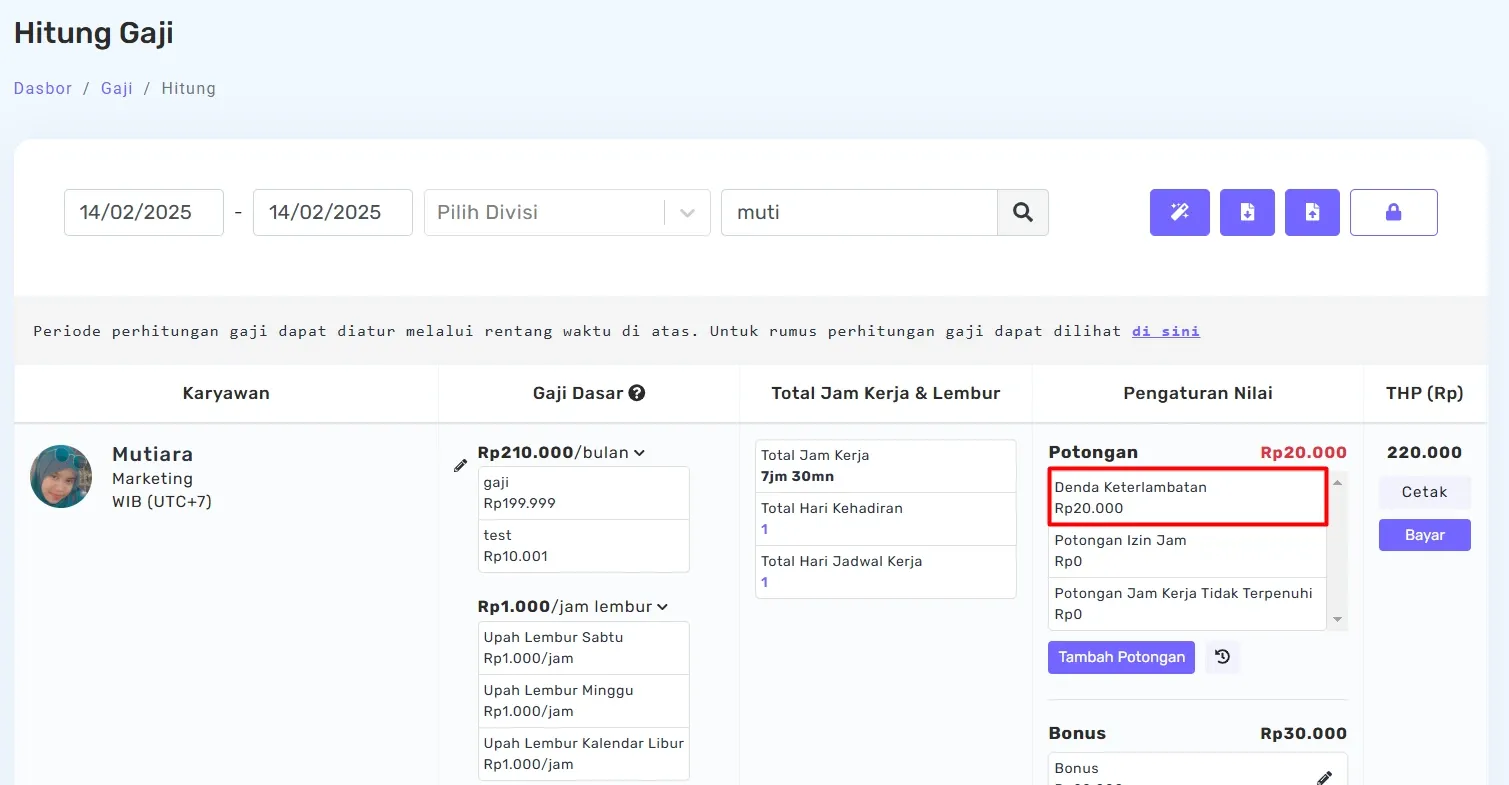The image size is (1509, 785).
Task: Click the pencil edit icon beside Gaji Dasar amount
Action: (460, 465)
